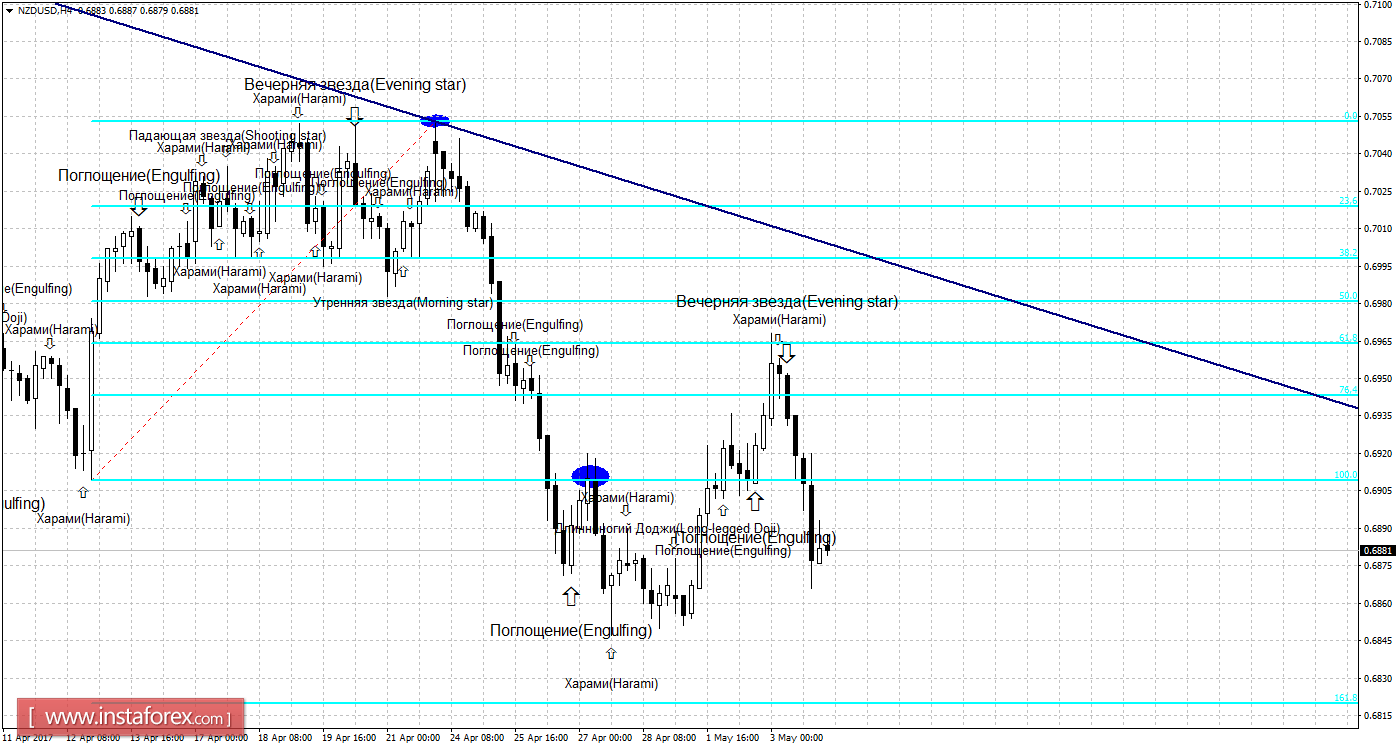Click the 25 Apr 16:00 time axis label

tap(540, 738)
